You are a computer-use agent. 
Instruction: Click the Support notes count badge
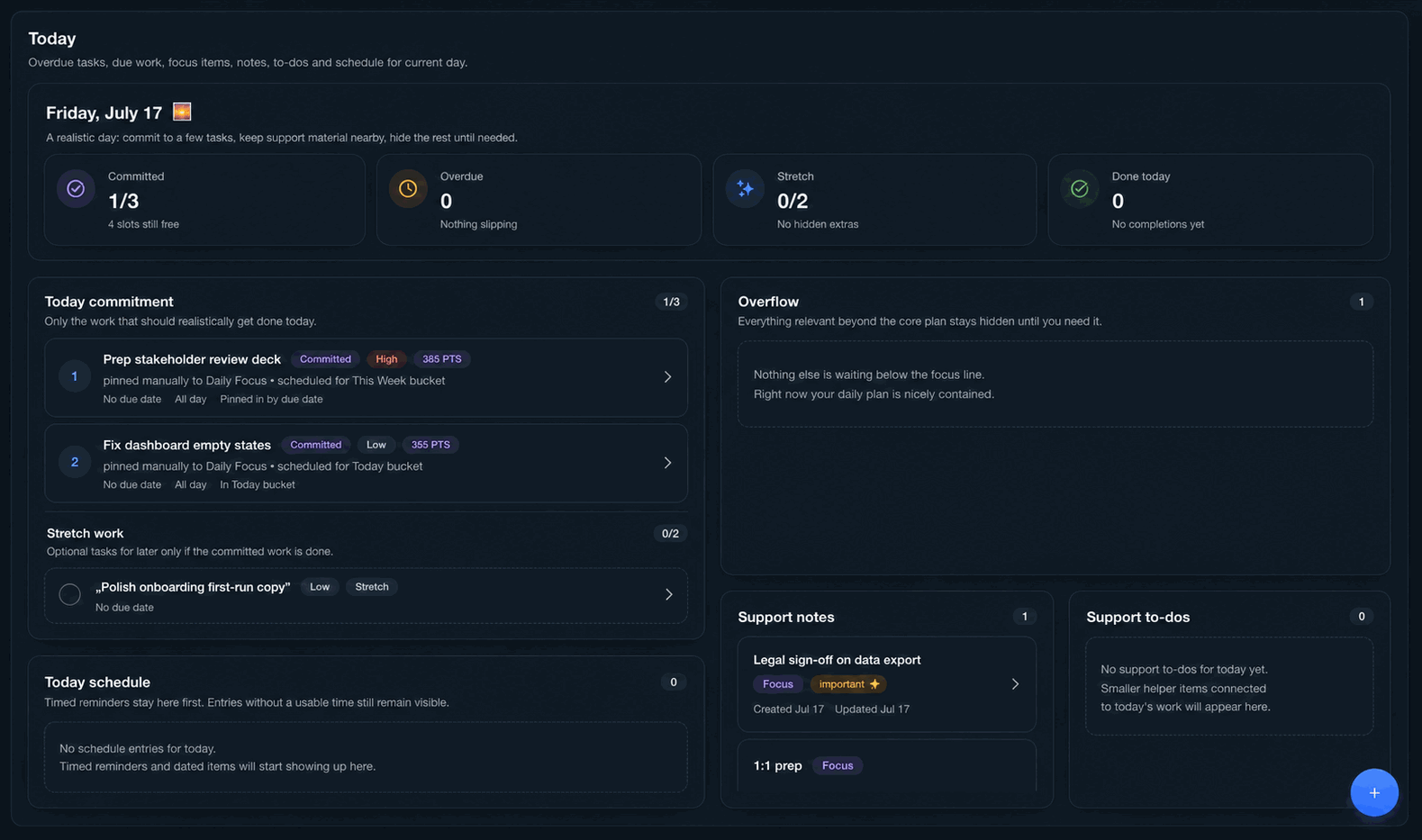coord(1024,617)
